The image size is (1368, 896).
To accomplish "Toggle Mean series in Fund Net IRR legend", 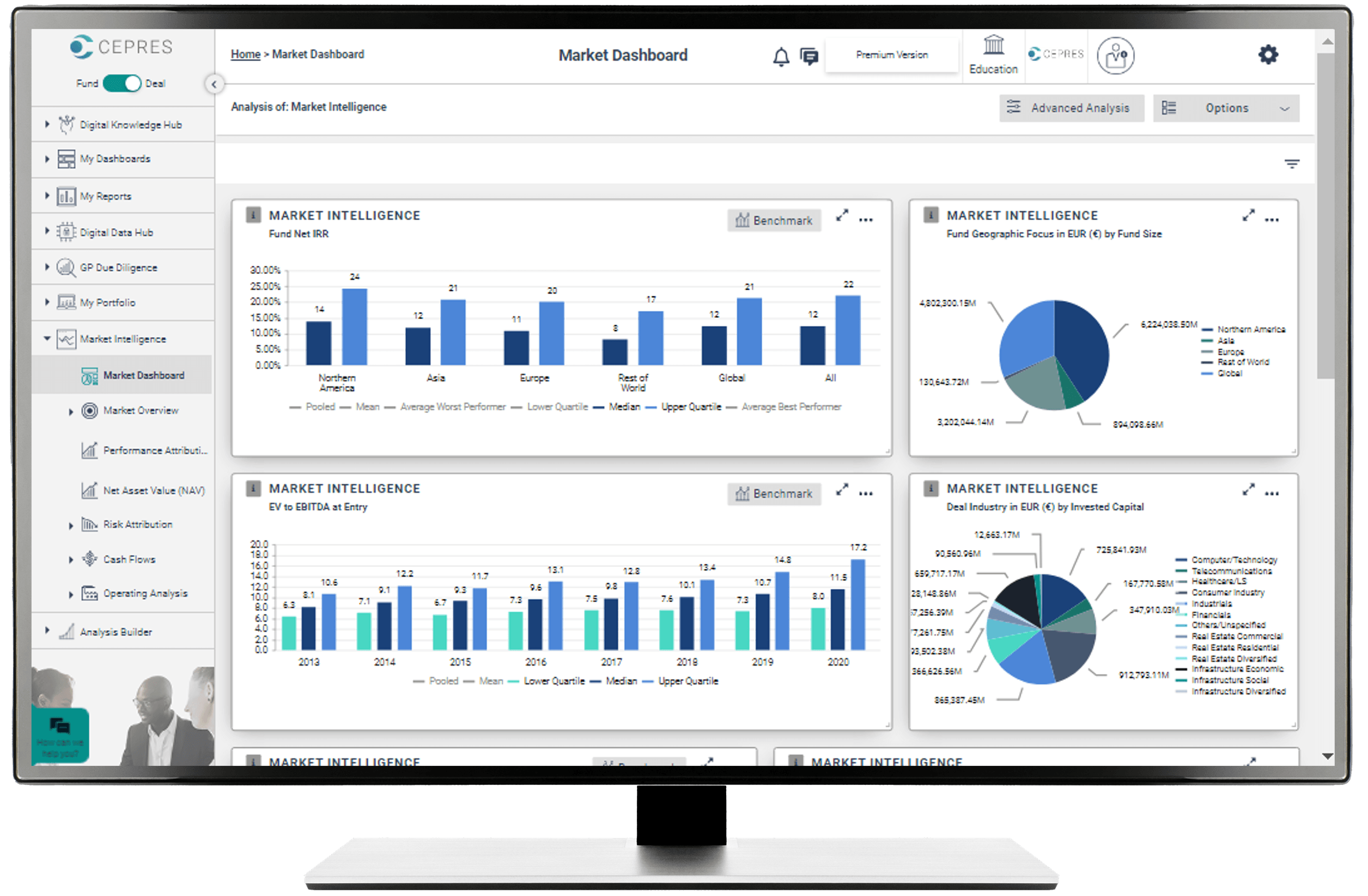I will point(360,407).
